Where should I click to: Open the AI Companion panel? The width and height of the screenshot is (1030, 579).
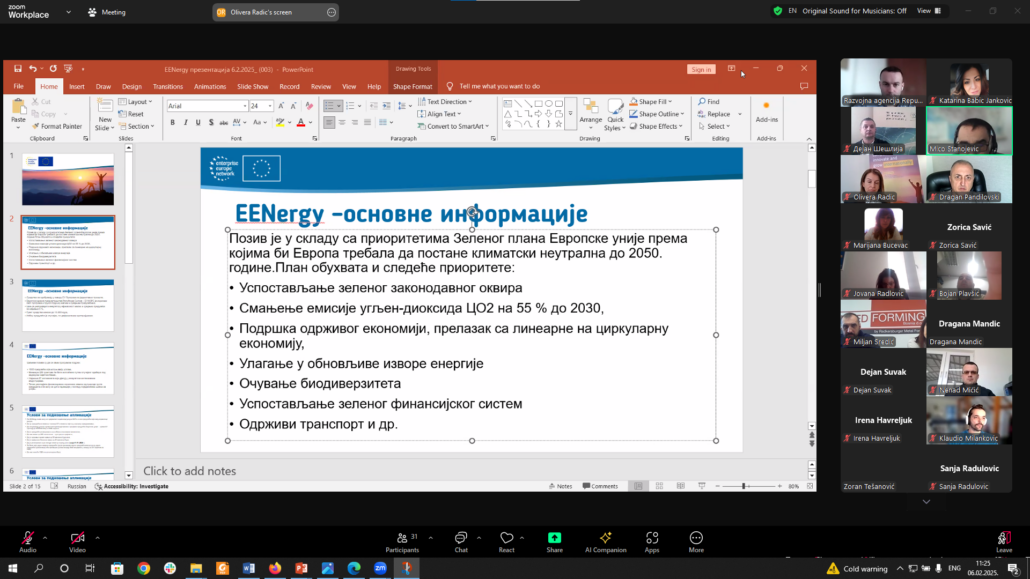[x=606, y=542]
